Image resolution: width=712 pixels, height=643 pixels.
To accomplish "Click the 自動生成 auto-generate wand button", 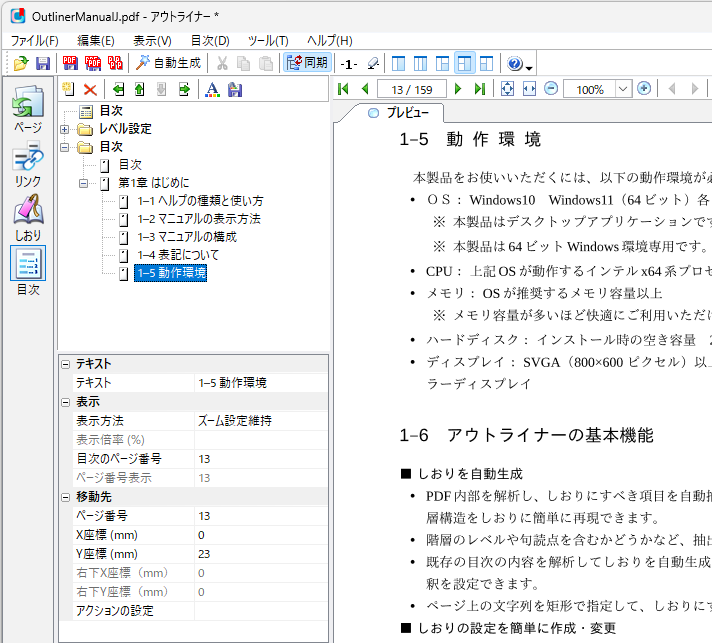I will point(168,63).
